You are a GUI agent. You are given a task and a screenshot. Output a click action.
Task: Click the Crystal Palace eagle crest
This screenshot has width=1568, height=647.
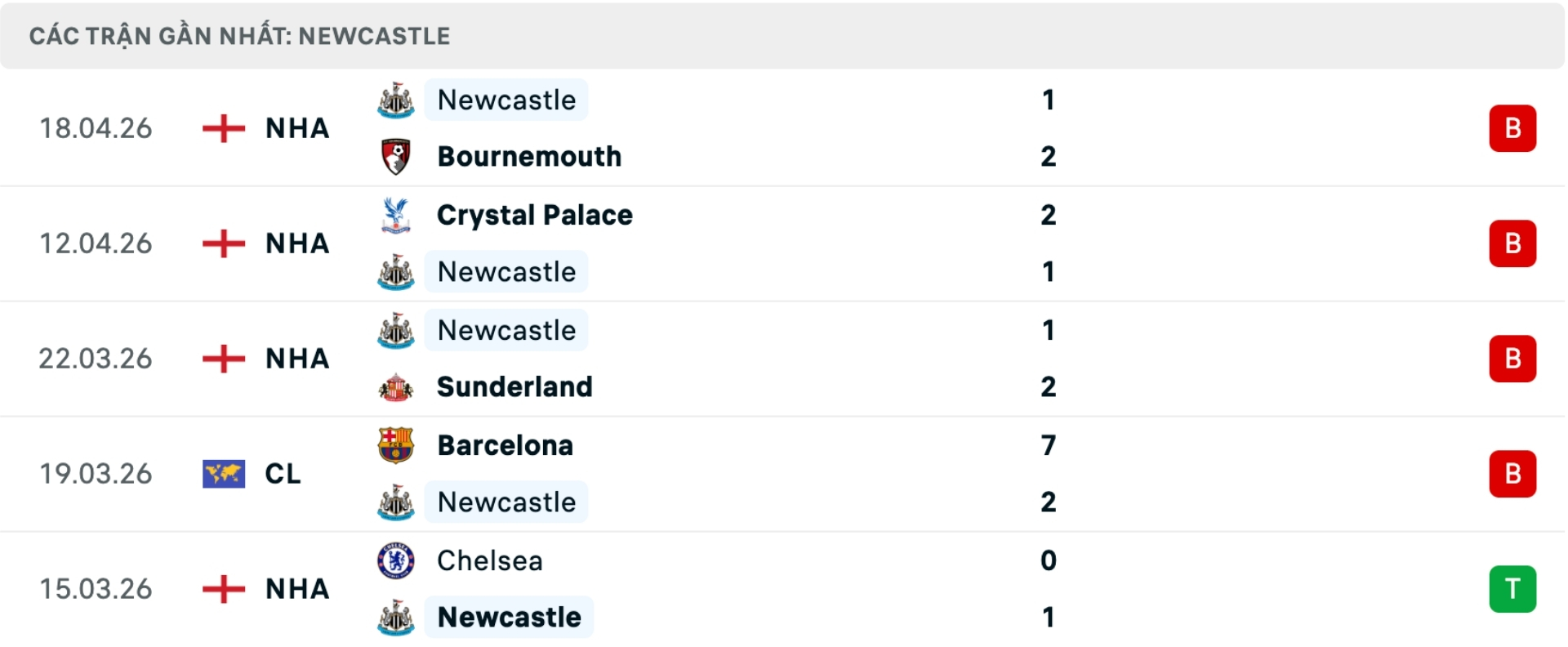pos(396,215)
